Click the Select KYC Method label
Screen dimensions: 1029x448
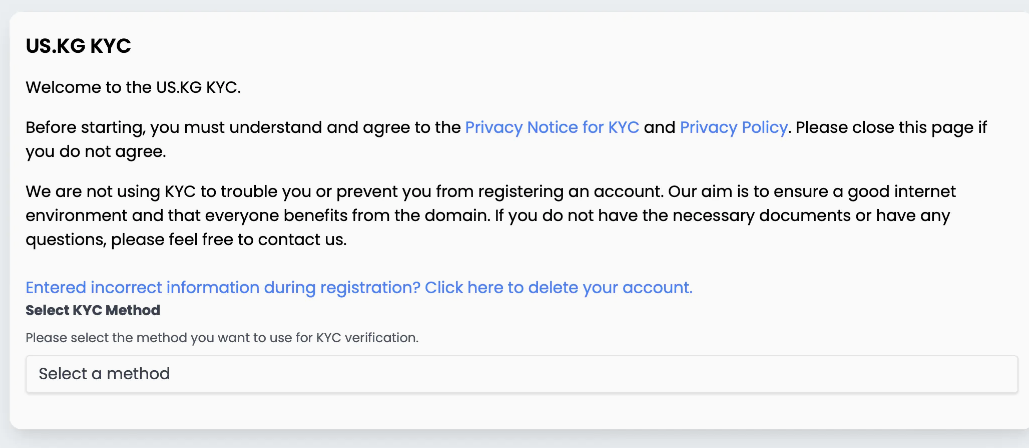pyautogui.click(x=93, y=310)
